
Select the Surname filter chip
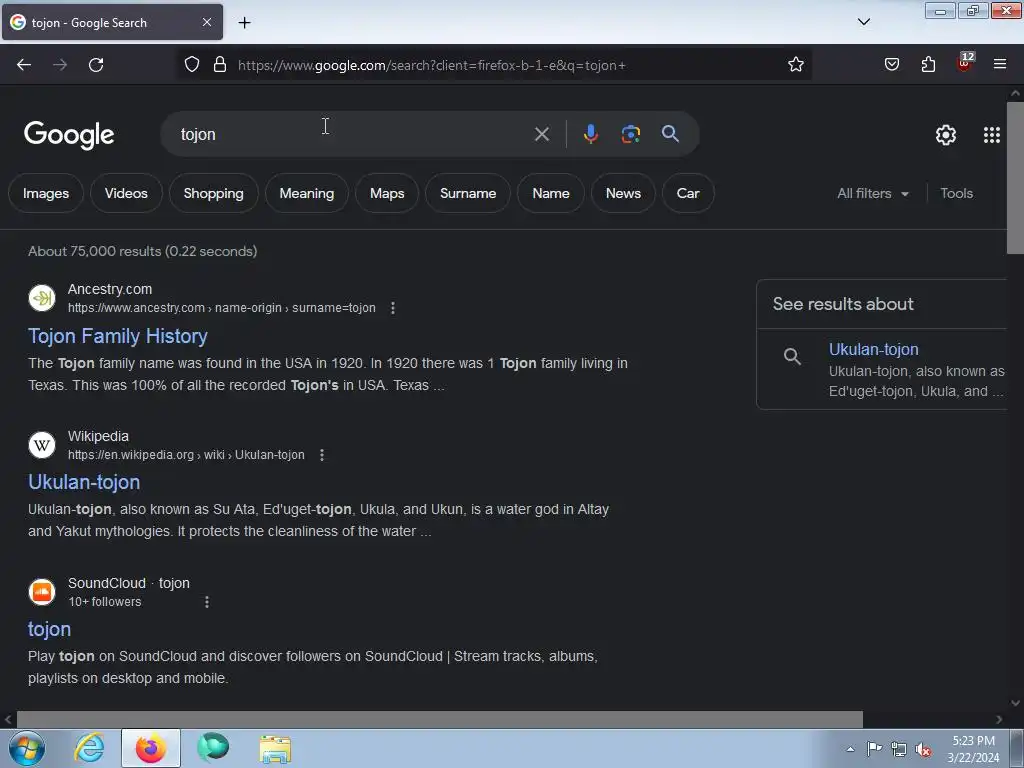468,193
